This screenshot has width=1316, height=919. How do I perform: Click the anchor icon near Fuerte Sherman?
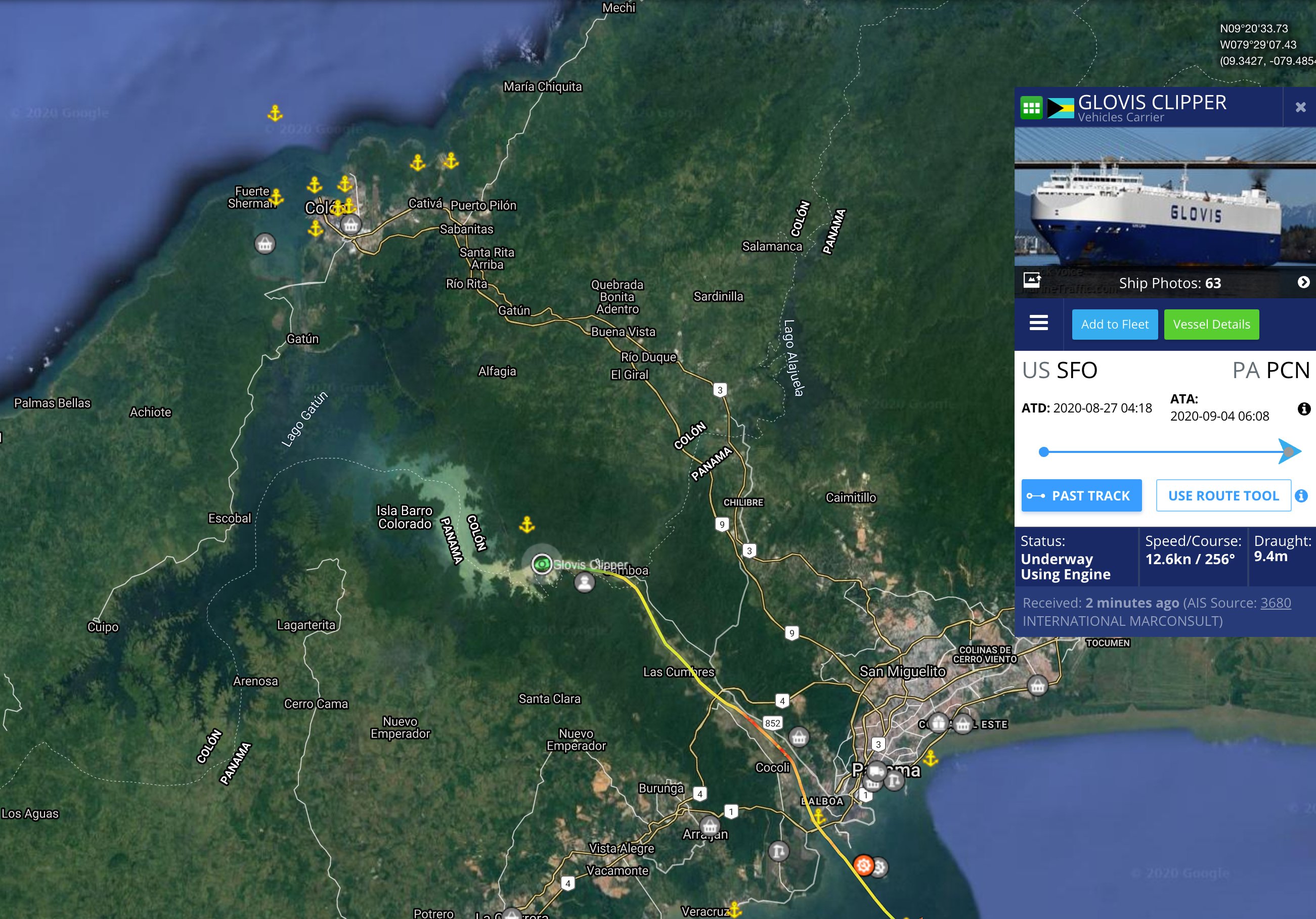point(276,197)
